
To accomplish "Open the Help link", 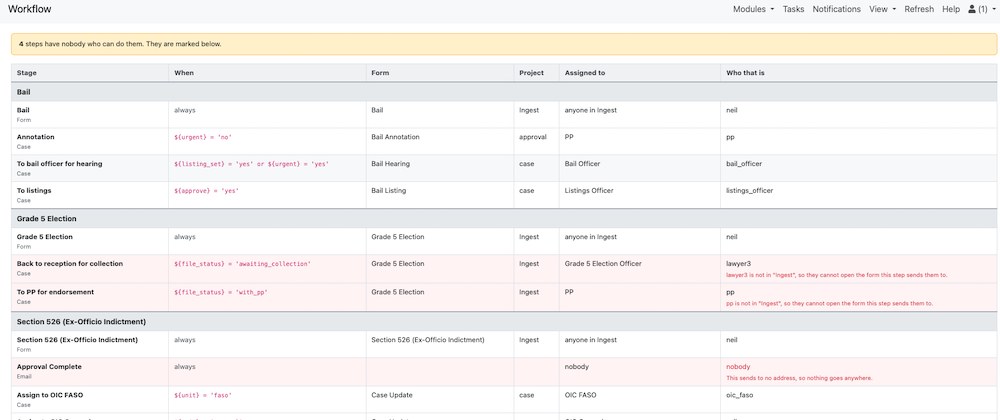I will 951,9.
